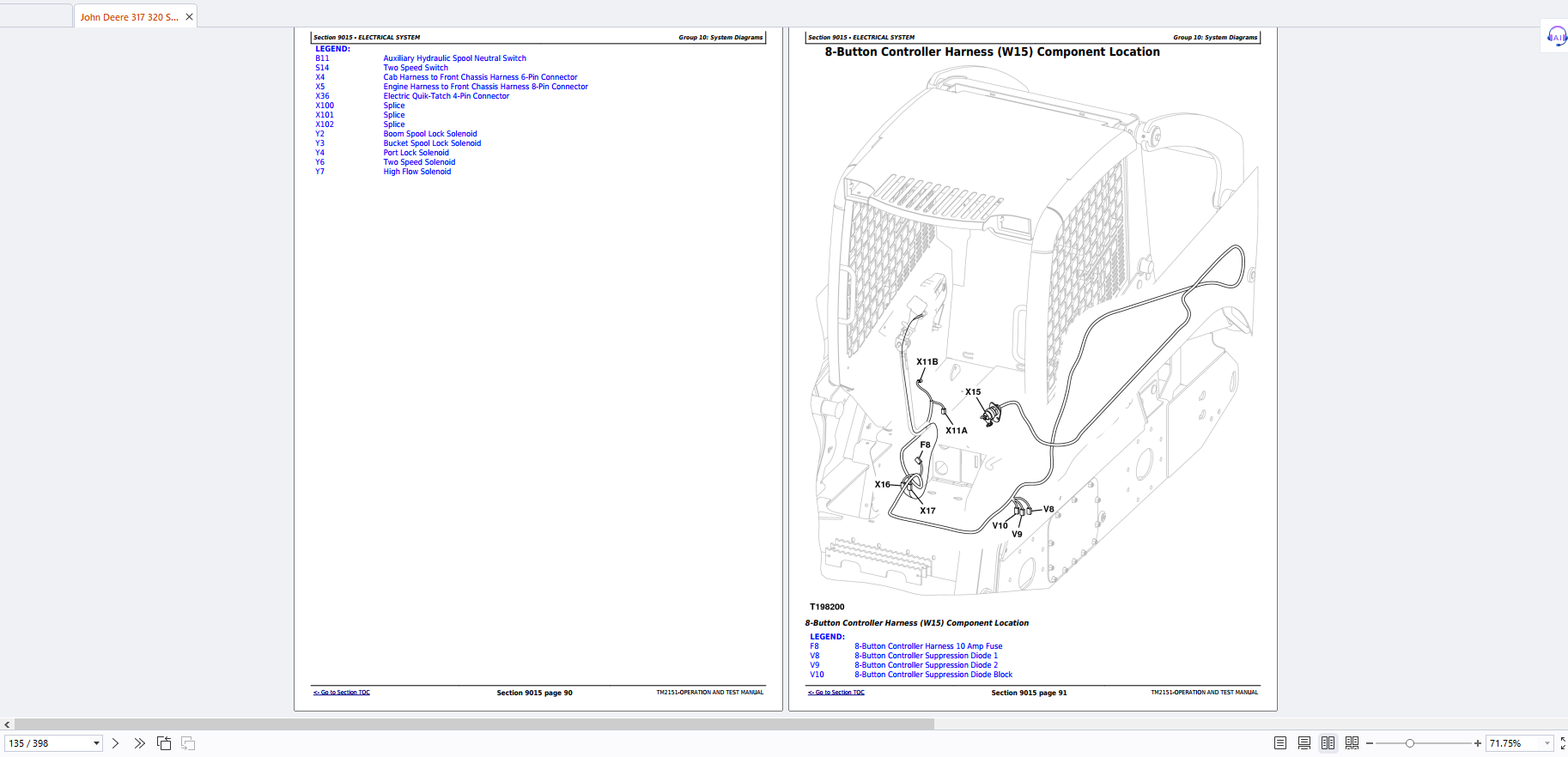Click the zoom slider handle
Image resolution: width=1568 pixels, height=757 pixels.
(1409, 743)
